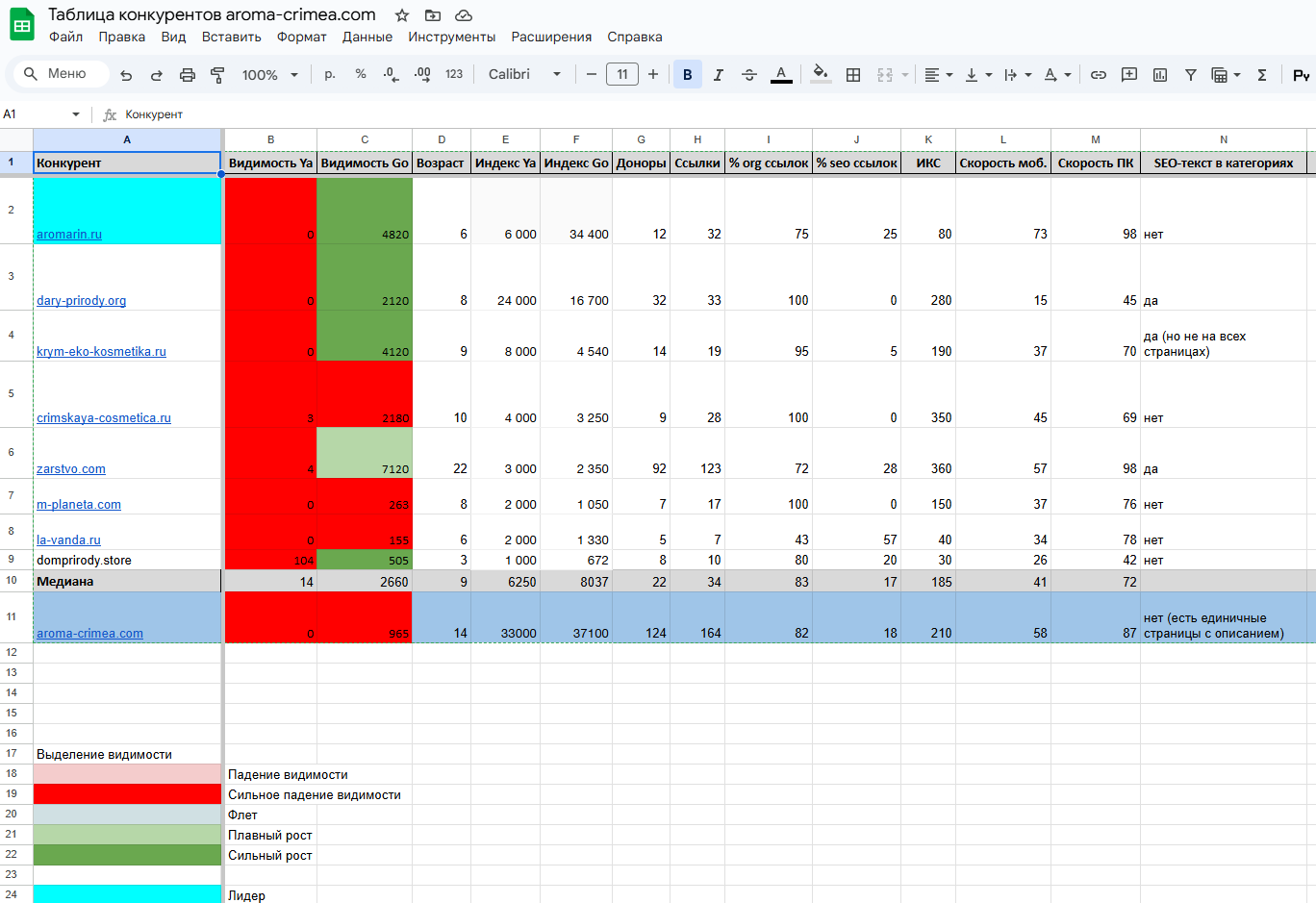Open the dary-prirody.org link
Screen dimensions: 1316x903
coord(82,300)
